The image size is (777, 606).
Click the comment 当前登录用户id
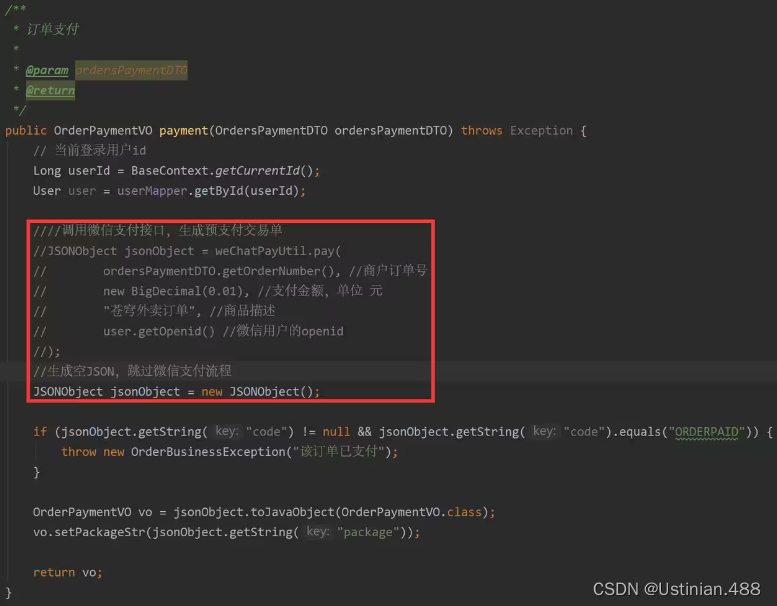(x=90, y=150)
